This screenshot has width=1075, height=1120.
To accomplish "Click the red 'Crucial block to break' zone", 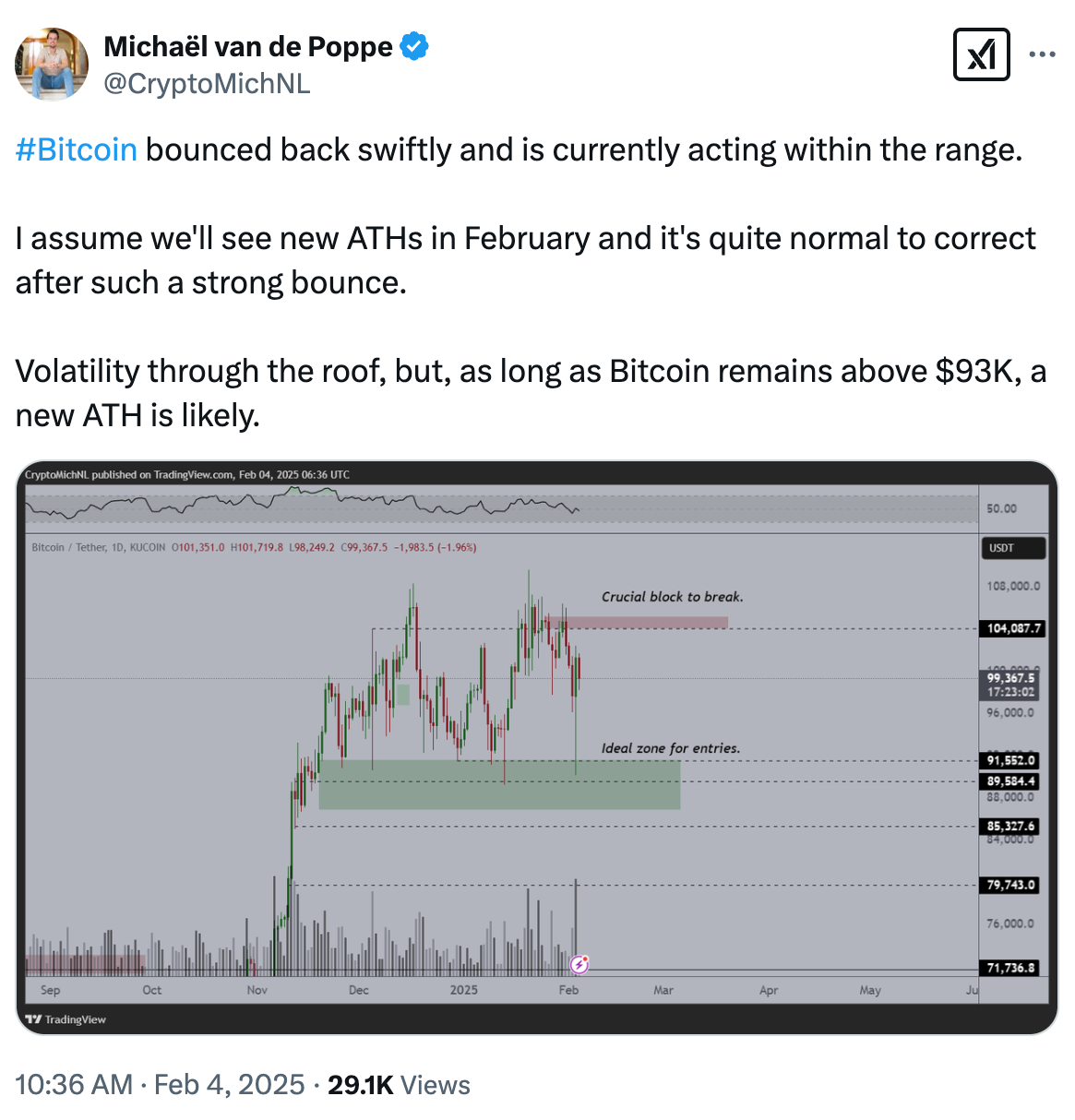I will (646, 623).
